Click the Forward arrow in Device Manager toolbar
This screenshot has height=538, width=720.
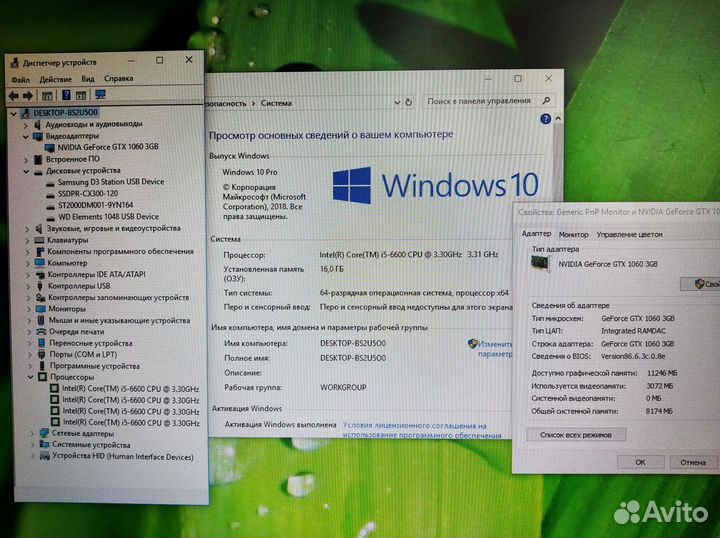[x=28, y=96]
